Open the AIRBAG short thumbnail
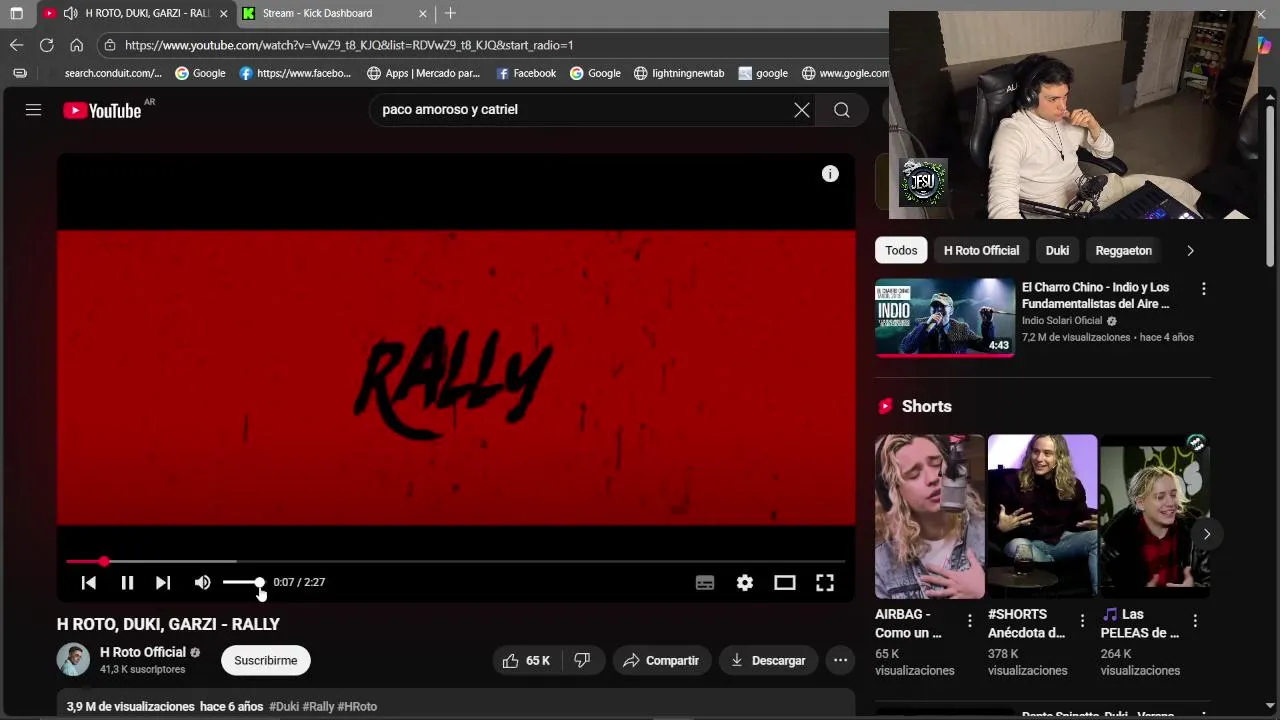Screen dimensions: 1280x720 click(930, 516)
